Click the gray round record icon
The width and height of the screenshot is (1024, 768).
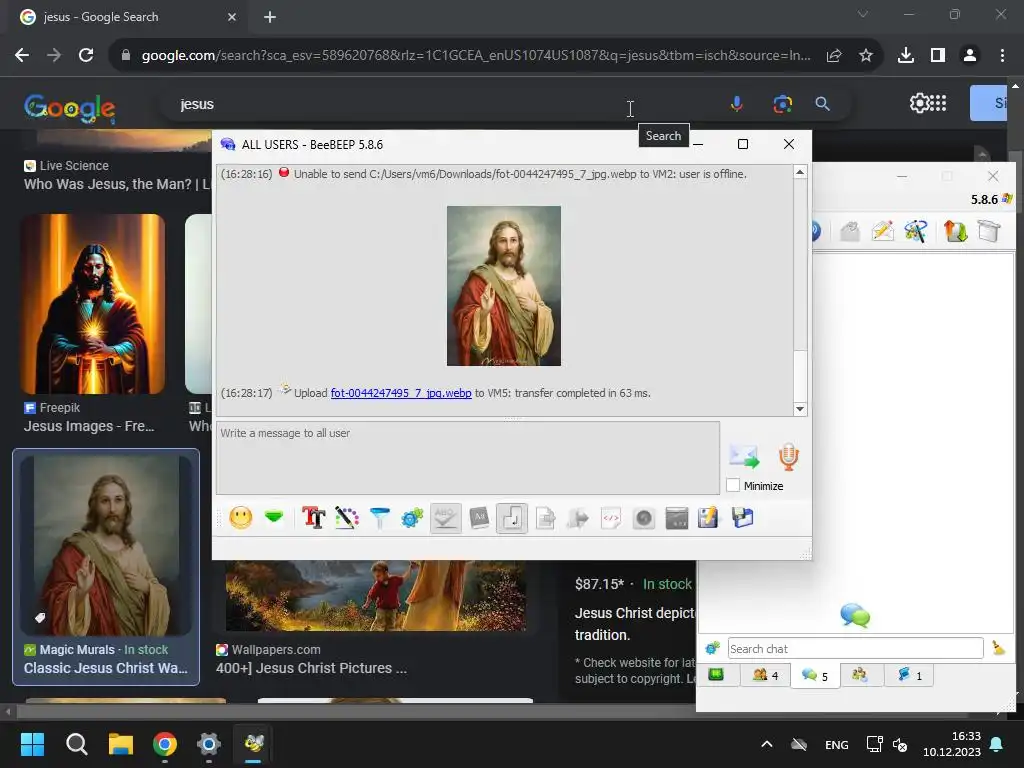point(644,519)
